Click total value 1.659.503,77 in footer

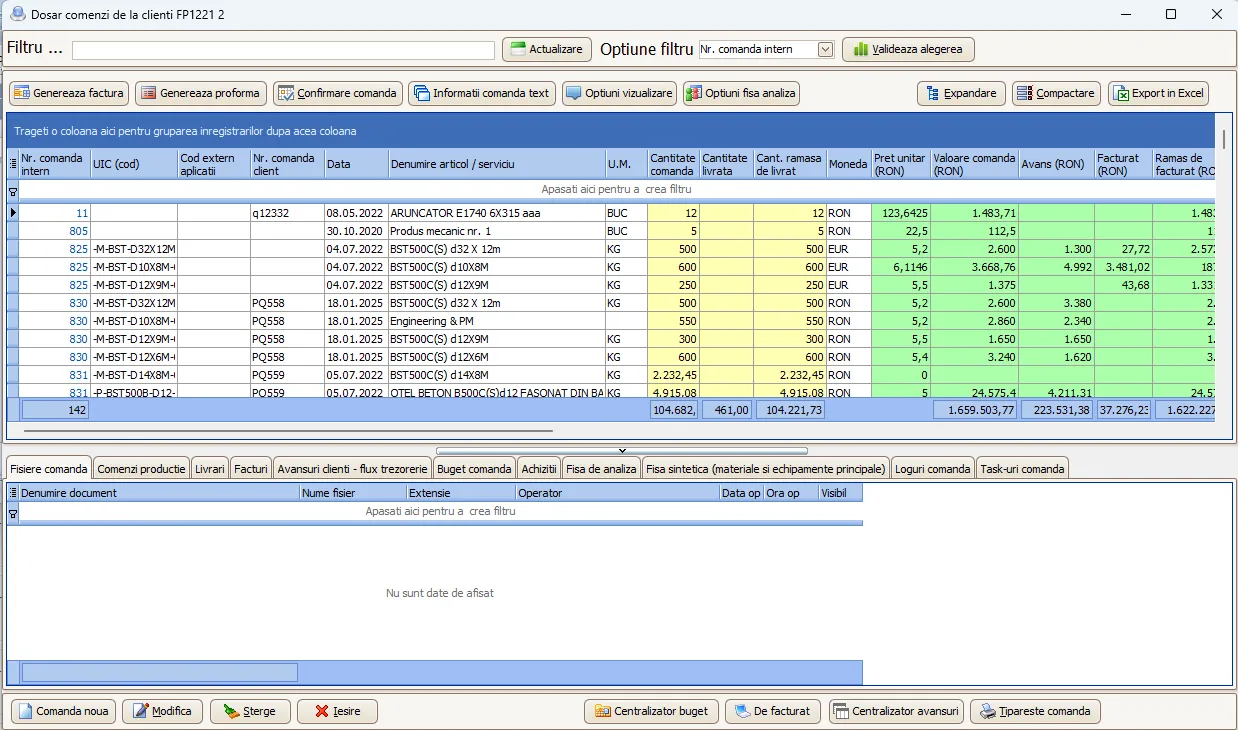point(975,409)
